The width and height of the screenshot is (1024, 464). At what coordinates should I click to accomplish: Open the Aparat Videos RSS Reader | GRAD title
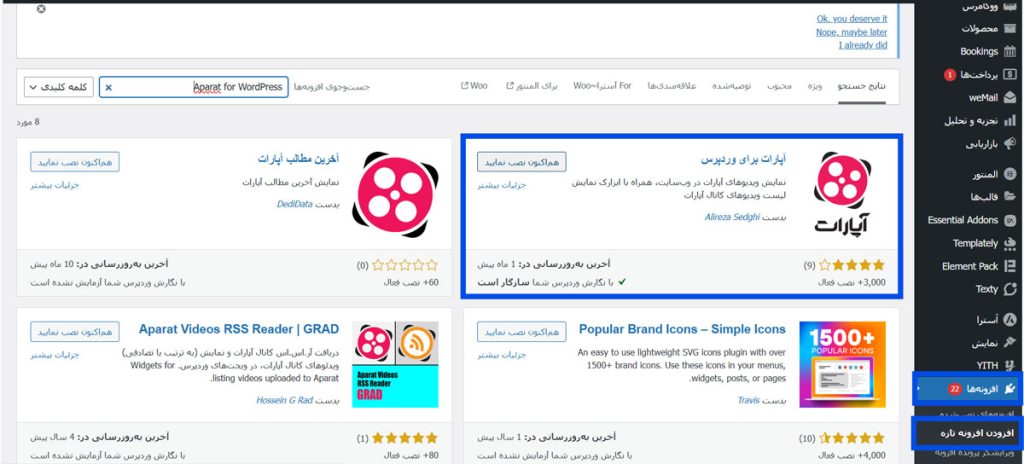[x=239, y=329]
